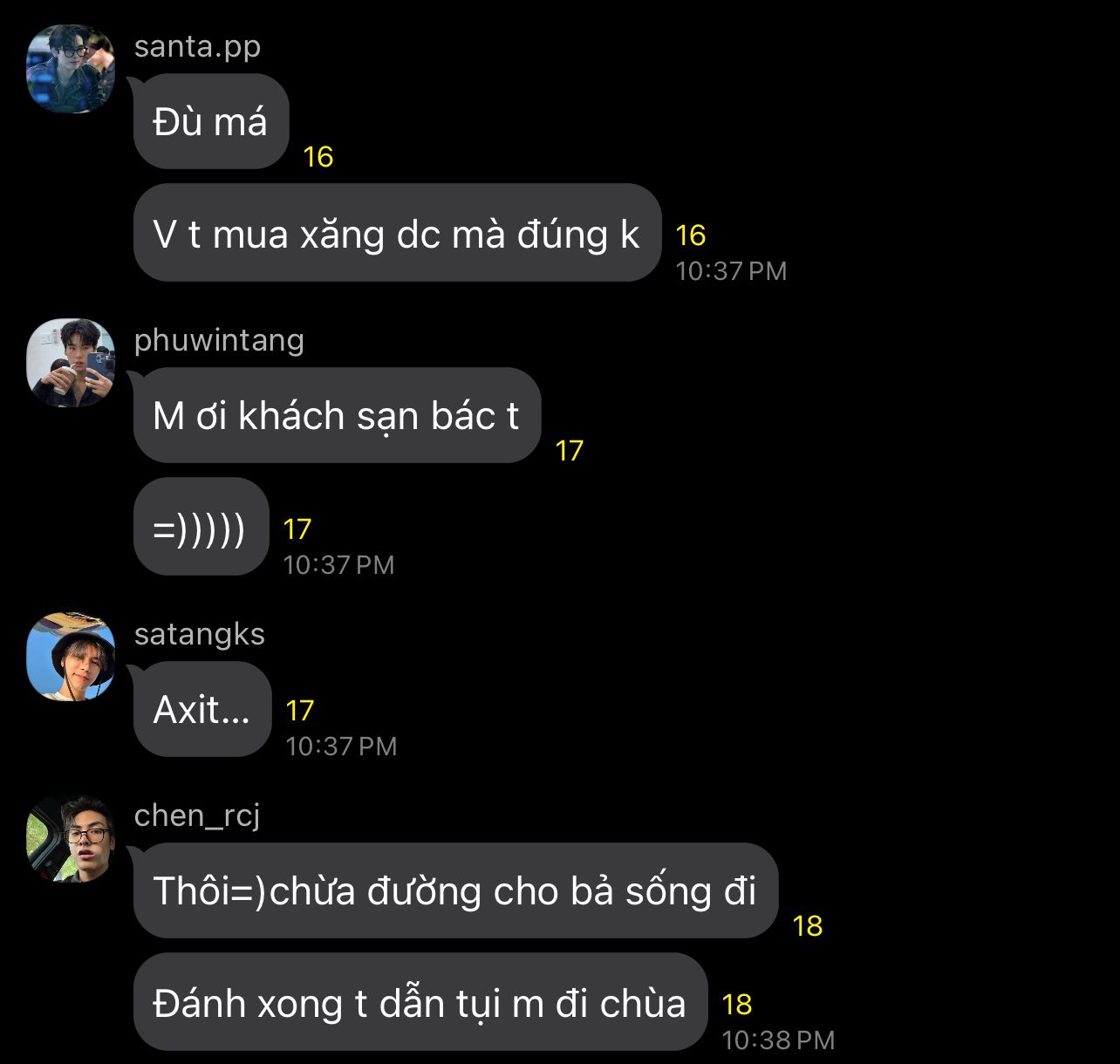Open the satangks username label
The height and width of the screenshot is (1064, 1120).
pos(199,634)
